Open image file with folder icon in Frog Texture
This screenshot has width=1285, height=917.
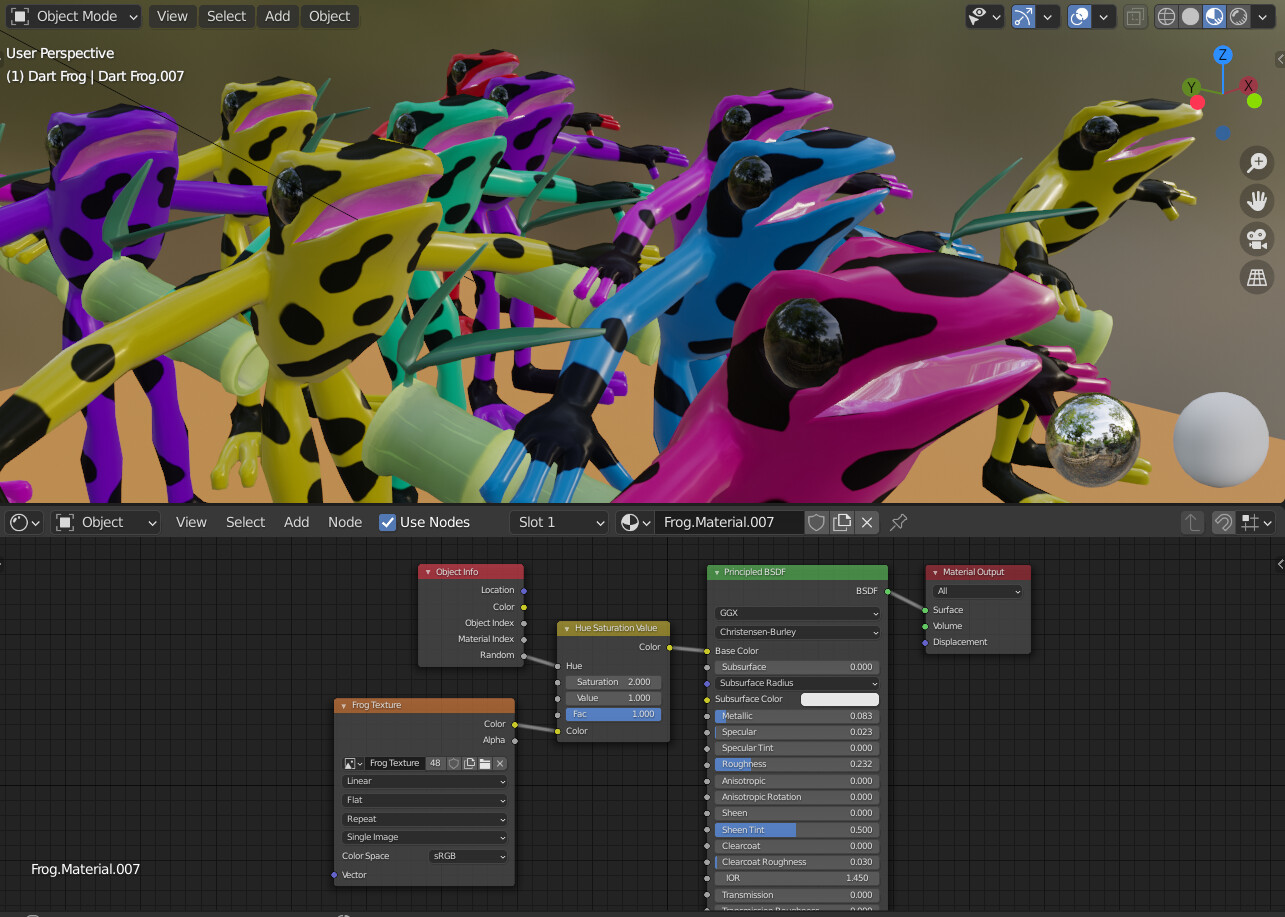485,763
